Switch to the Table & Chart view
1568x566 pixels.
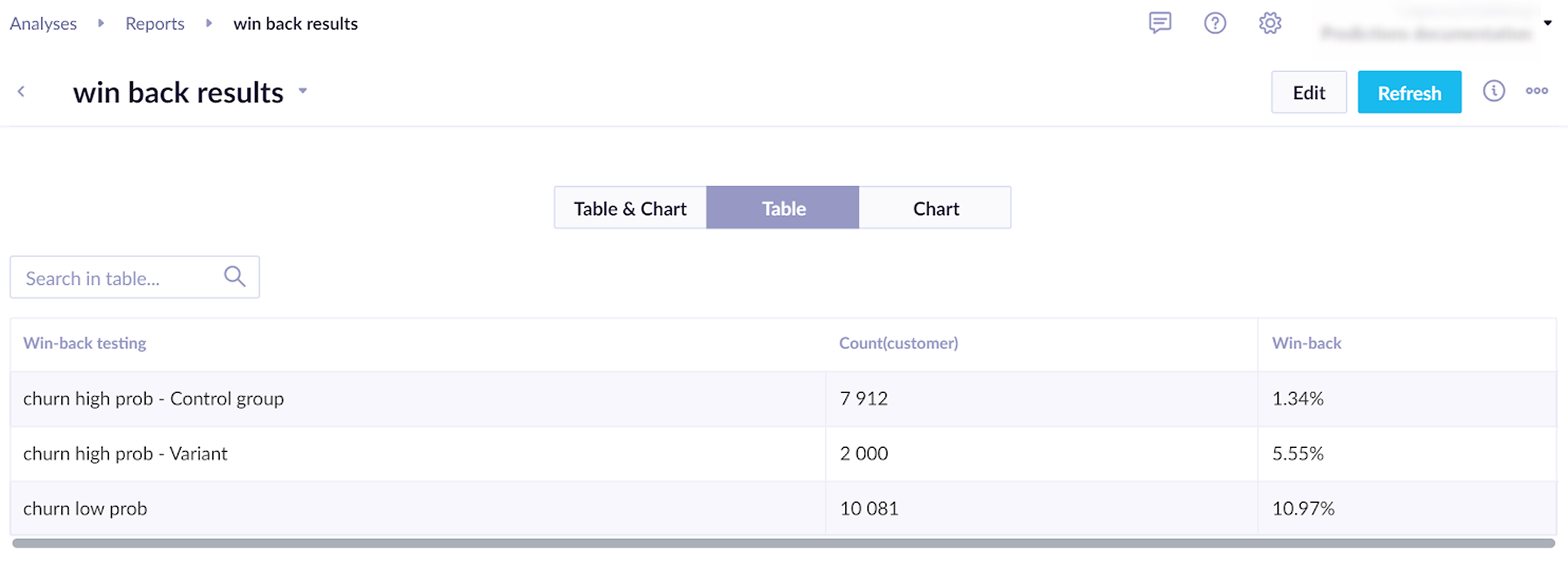(x=629, y=207)
